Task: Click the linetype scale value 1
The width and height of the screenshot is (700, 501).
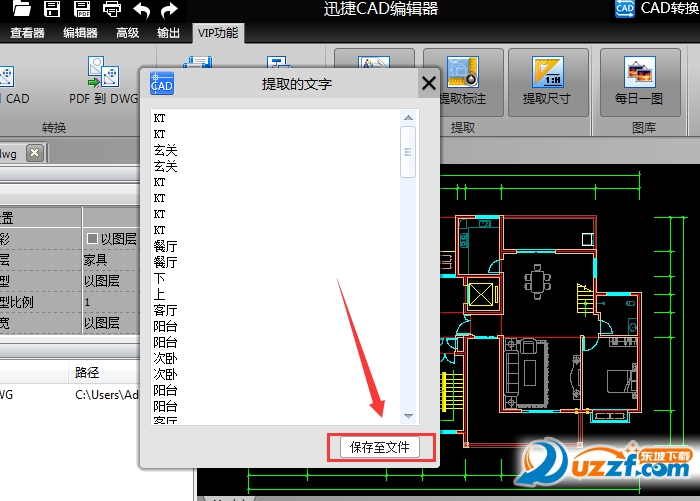Action: [111, 302]
